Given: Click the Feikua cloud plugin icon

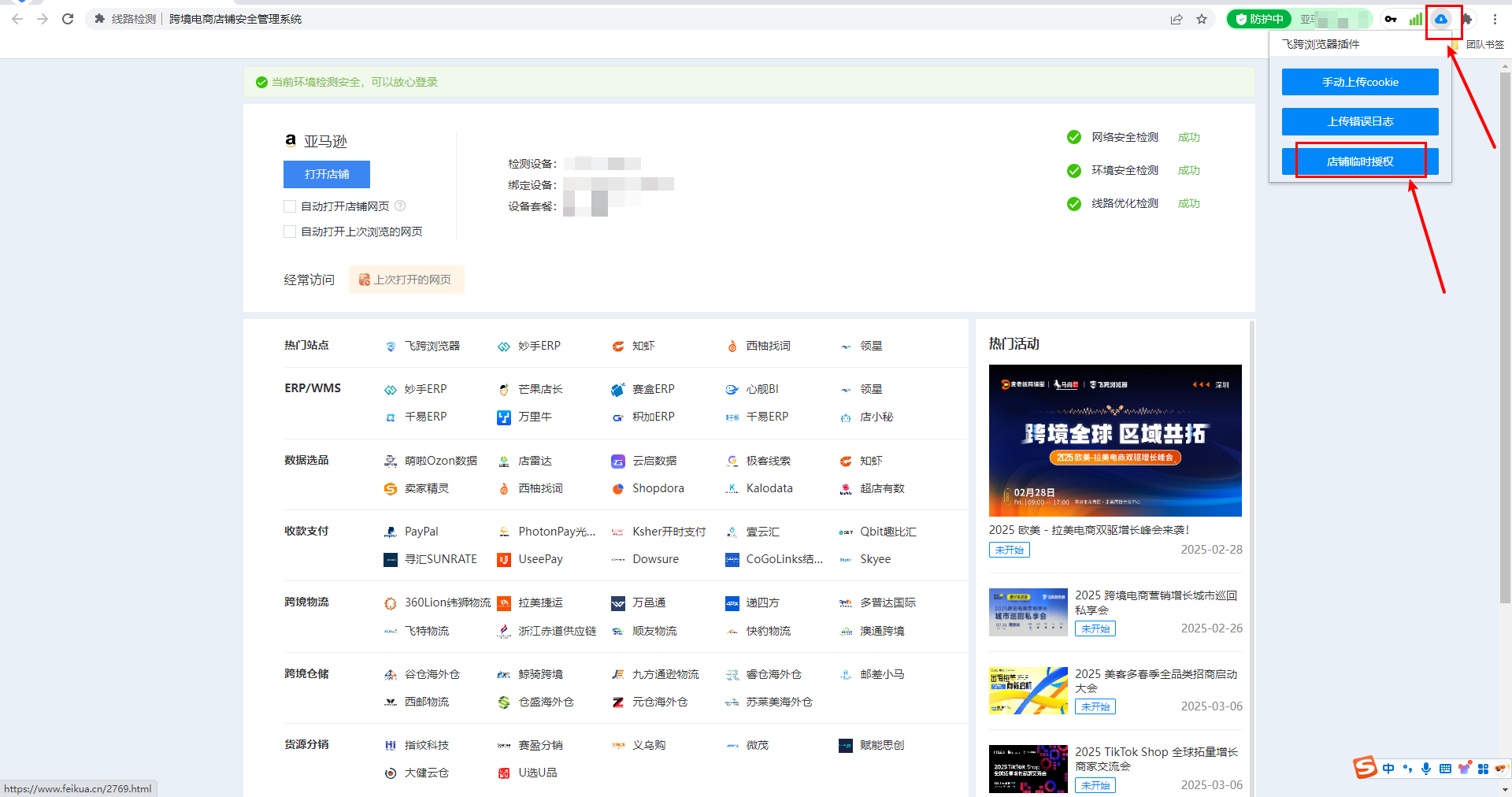Looking at the screenshot, I should click(1440, 20).
